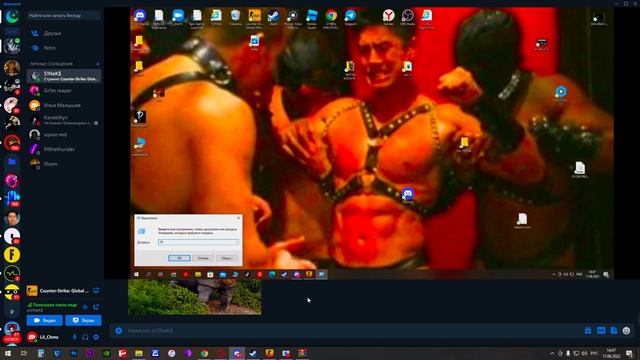Open the Discord home crescent icon
This screenshot has width=640, height=360.
pos(12,17)
